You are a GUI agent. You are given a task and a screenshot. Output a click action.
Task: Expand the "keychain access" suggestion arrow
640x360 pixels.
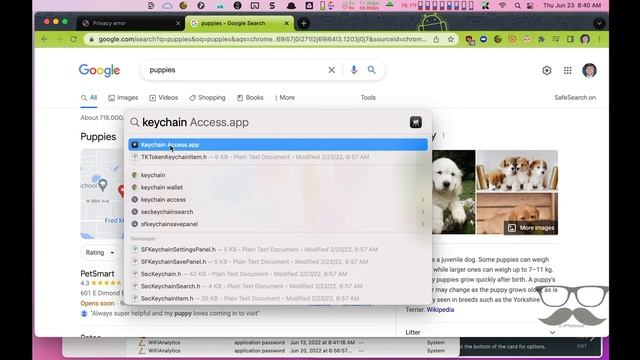(423, 200)
